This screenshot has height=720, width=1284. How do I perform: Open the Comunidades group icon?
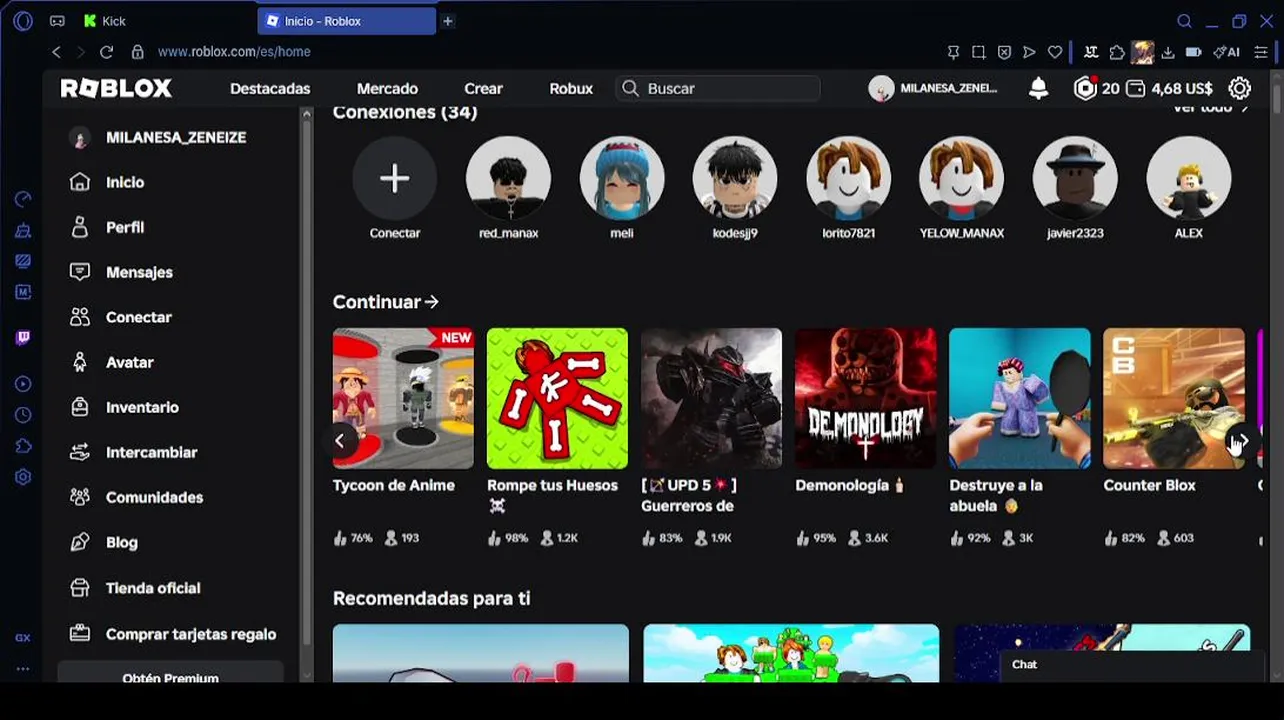[80, 497]
